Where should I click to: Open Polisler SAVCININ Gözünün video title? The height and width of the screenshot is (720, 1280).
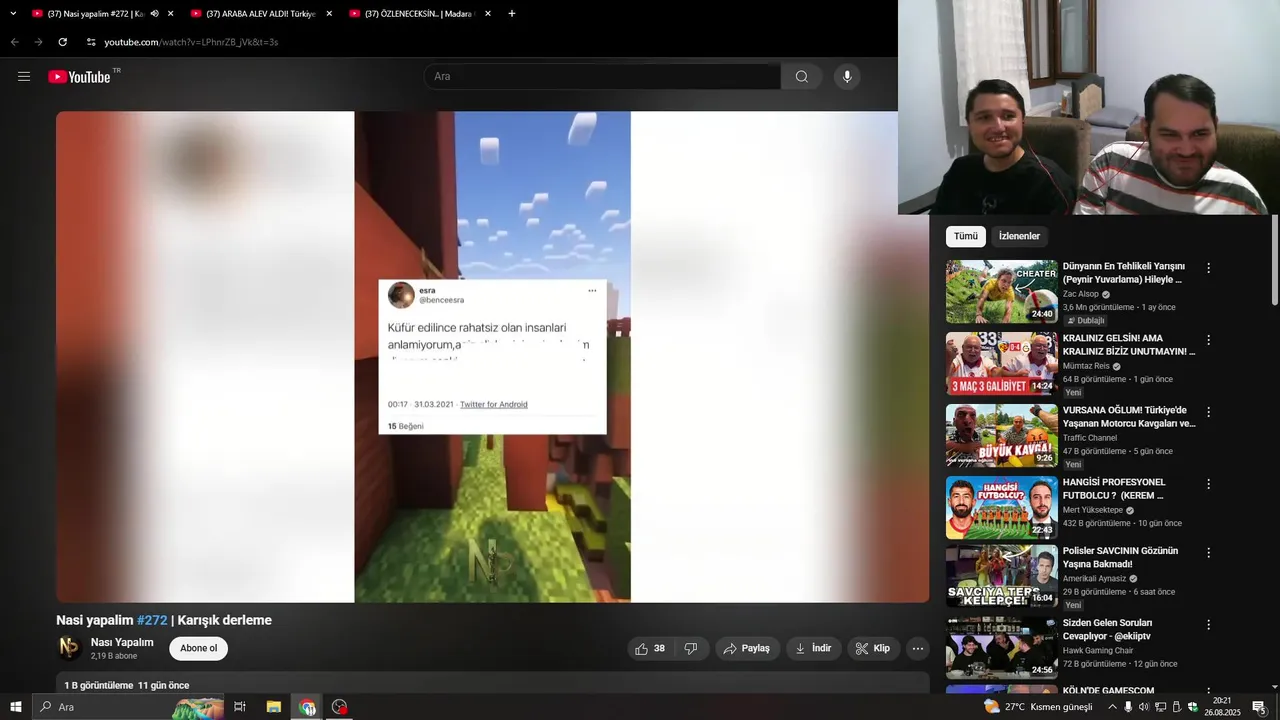coord(1120,557)
